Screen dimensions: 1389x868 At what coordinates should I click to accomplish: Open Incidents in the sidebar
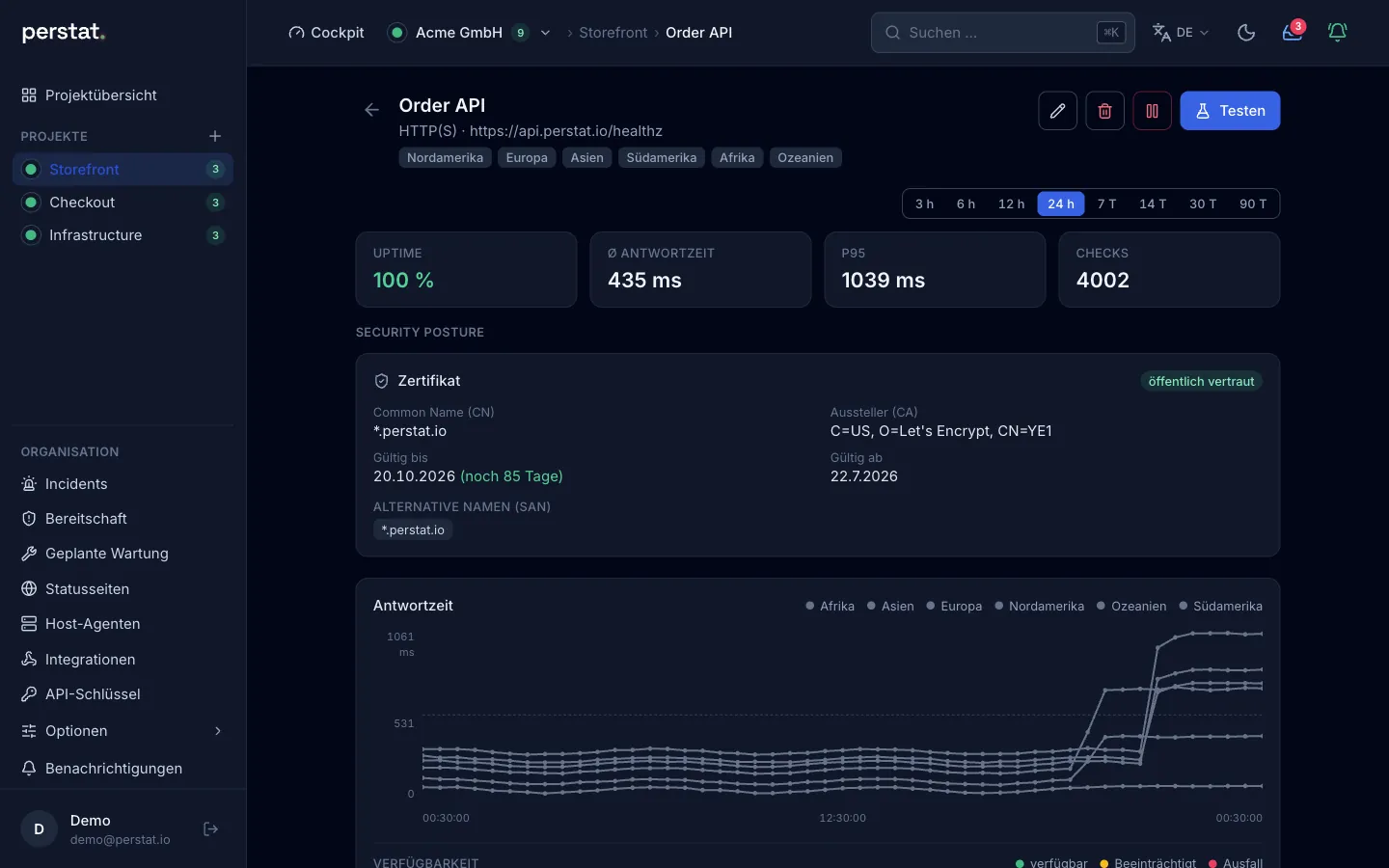tap(123, 484)
